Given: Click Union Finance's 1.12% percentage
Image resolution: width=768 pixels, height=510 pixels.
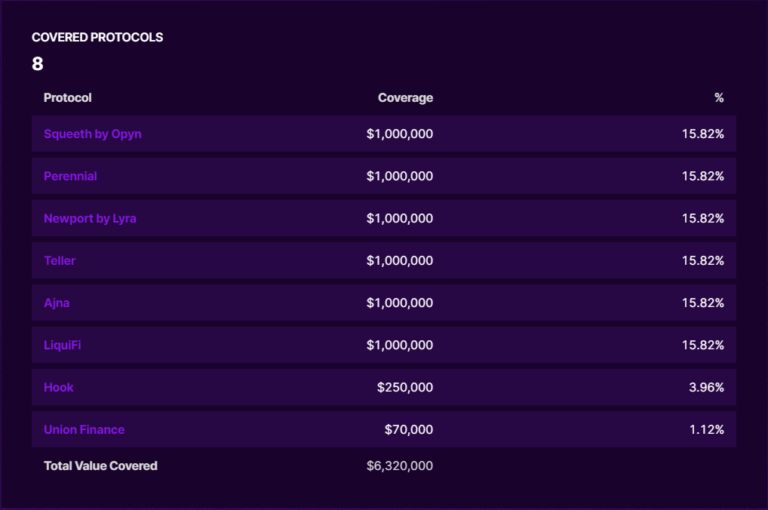Looking at the screenshot, I should 706,430.
